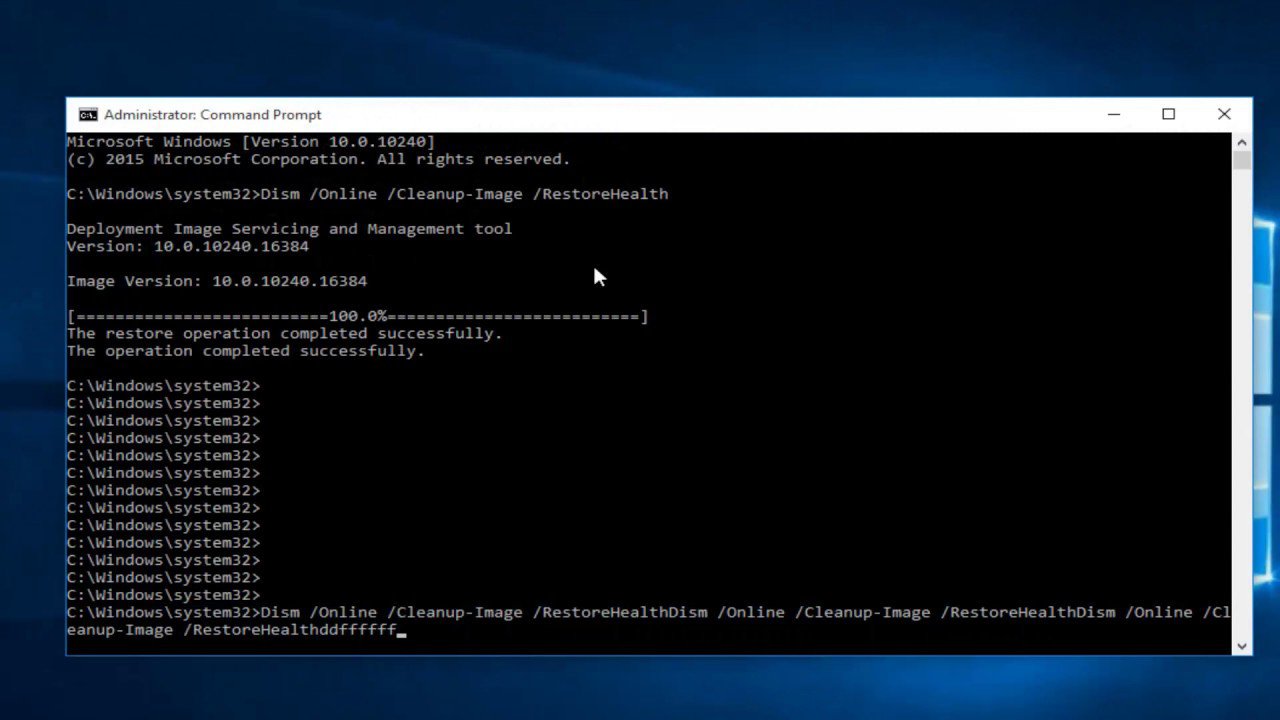The width and height of the screenshot is (1280, 720).
Task: Click the scrollbar down arrow
Action: (1242, 646)
